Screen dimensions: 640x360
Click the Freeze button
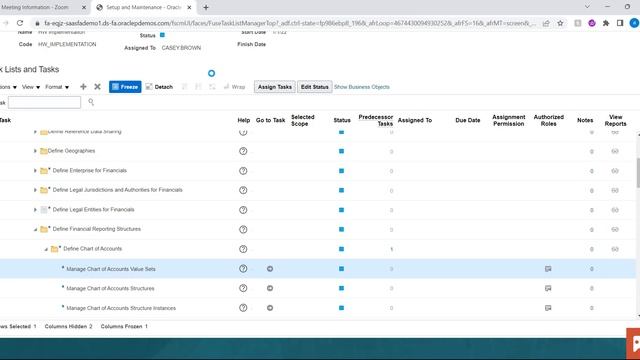[x=125, y=87]
